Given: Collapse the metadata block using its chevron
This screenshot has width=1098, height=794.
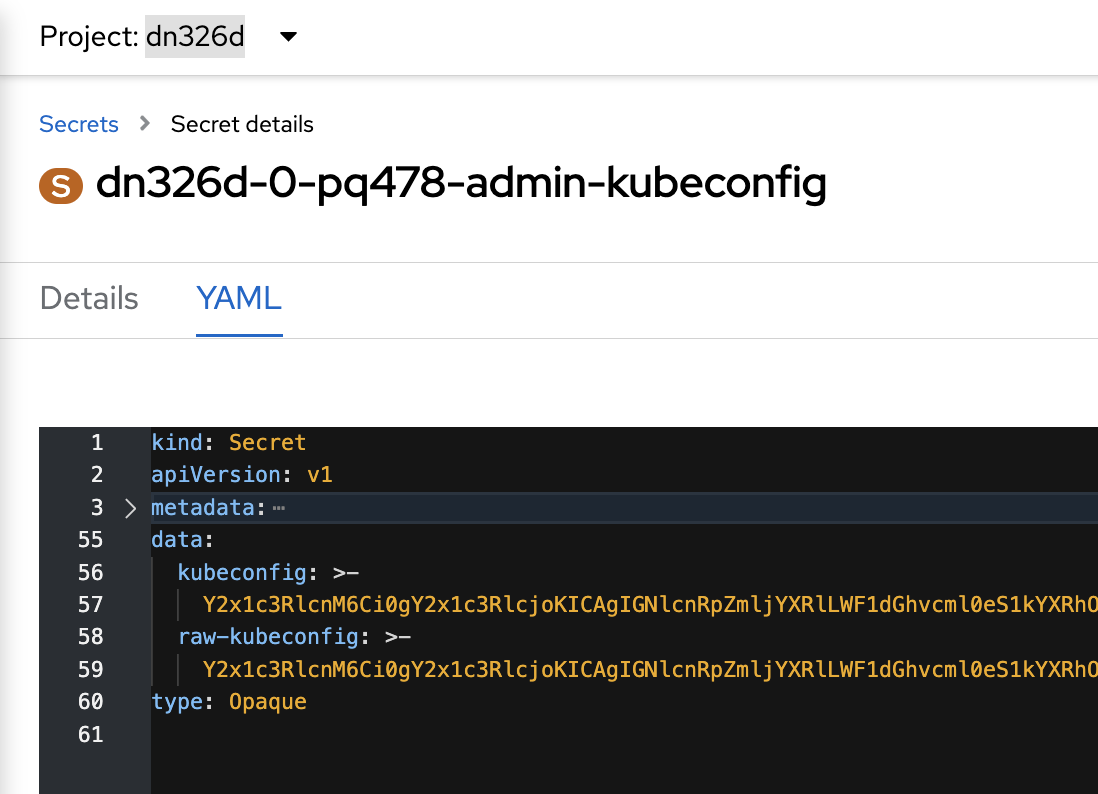Looking at the screenshot, I should pyautogui.click(x=130, y=508).
